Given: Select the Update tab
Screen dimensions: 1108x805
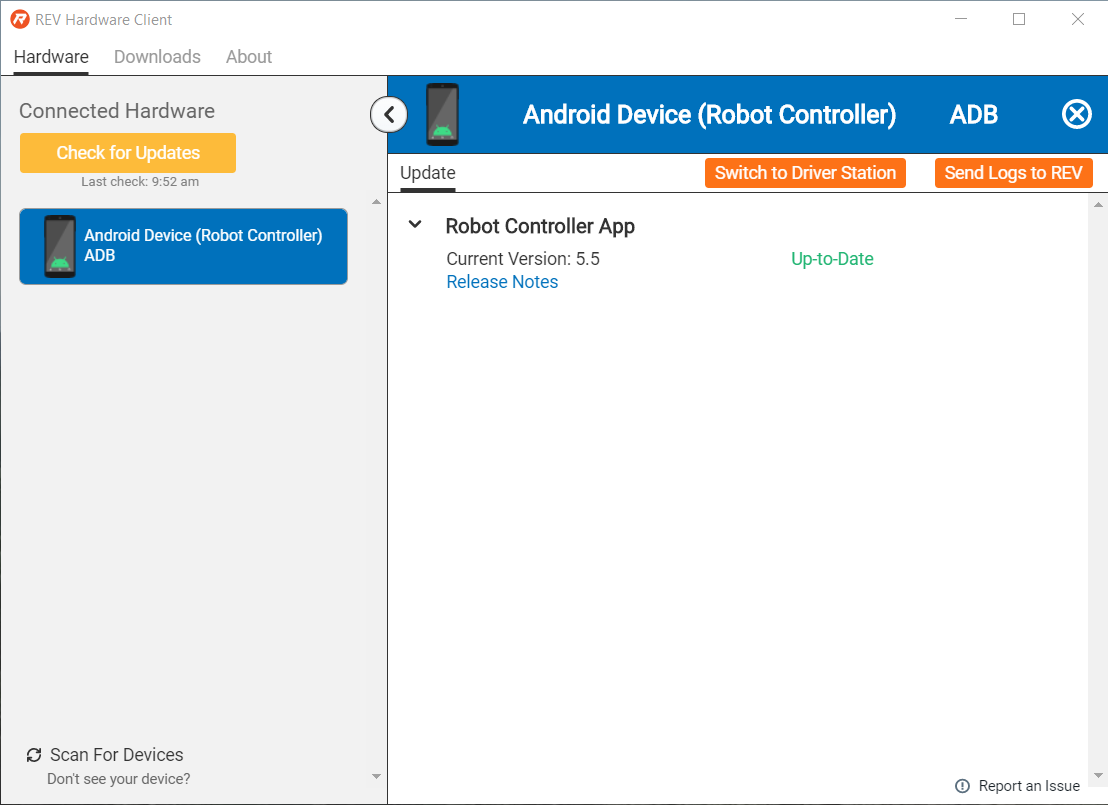Looking at the screenshot, I should [428, 173].
